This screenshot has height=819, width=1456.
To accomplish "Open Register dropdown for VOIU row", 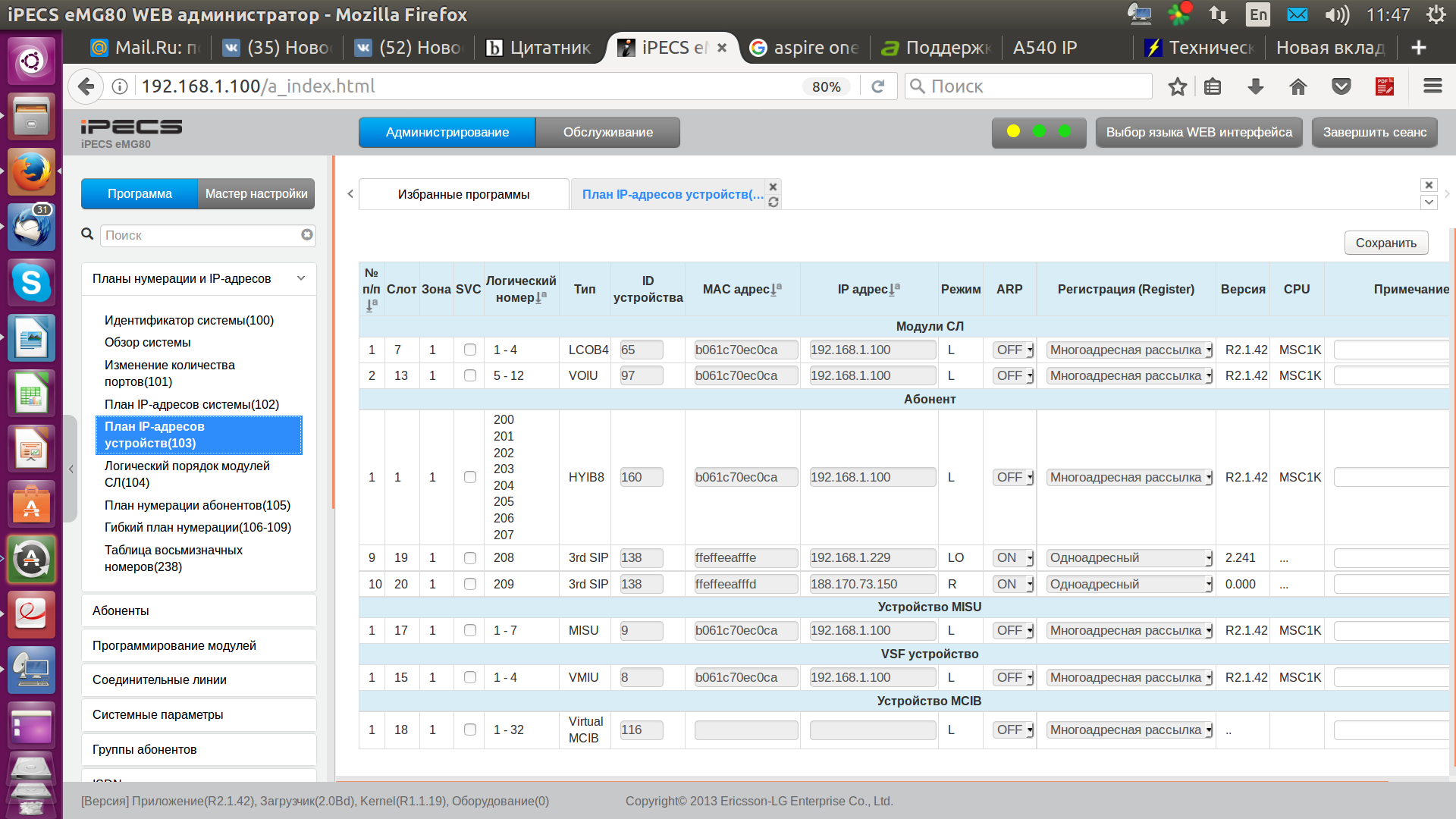I will coord(1129,376).
